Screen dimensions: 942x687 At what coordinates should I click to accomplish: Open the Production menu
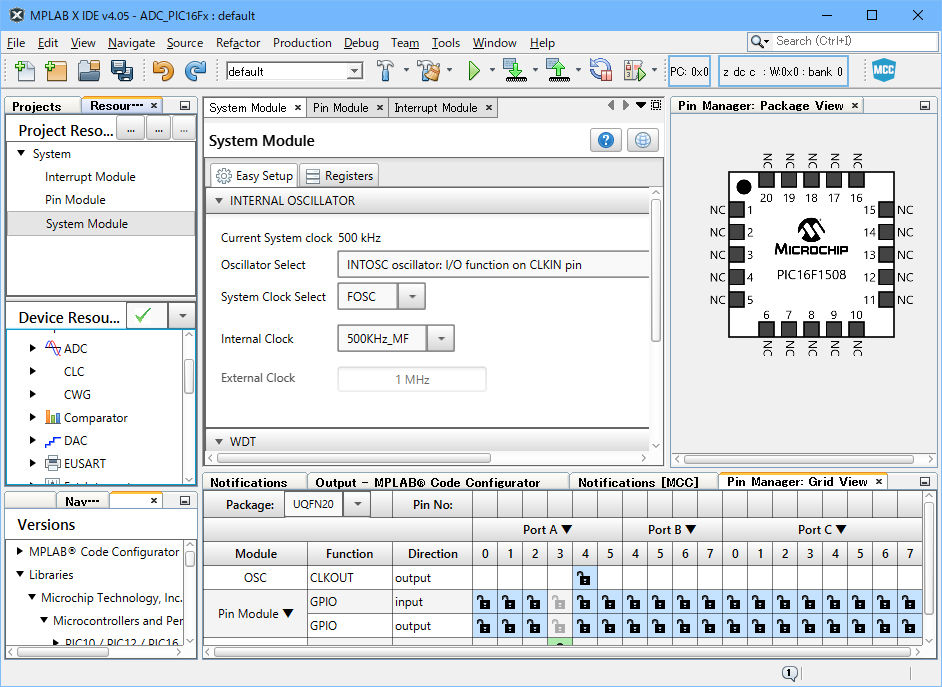pyautogui.click(x=302, y=43)
